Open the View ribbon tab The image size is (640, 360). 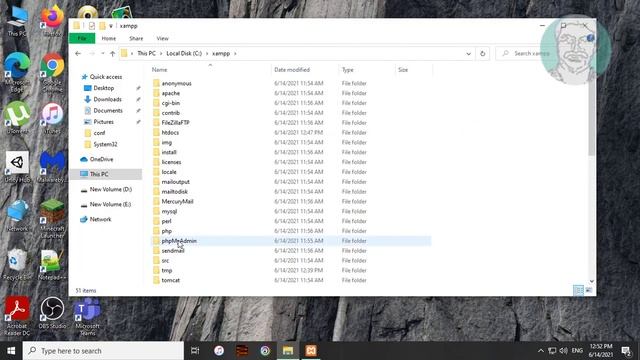pos(162,38)
